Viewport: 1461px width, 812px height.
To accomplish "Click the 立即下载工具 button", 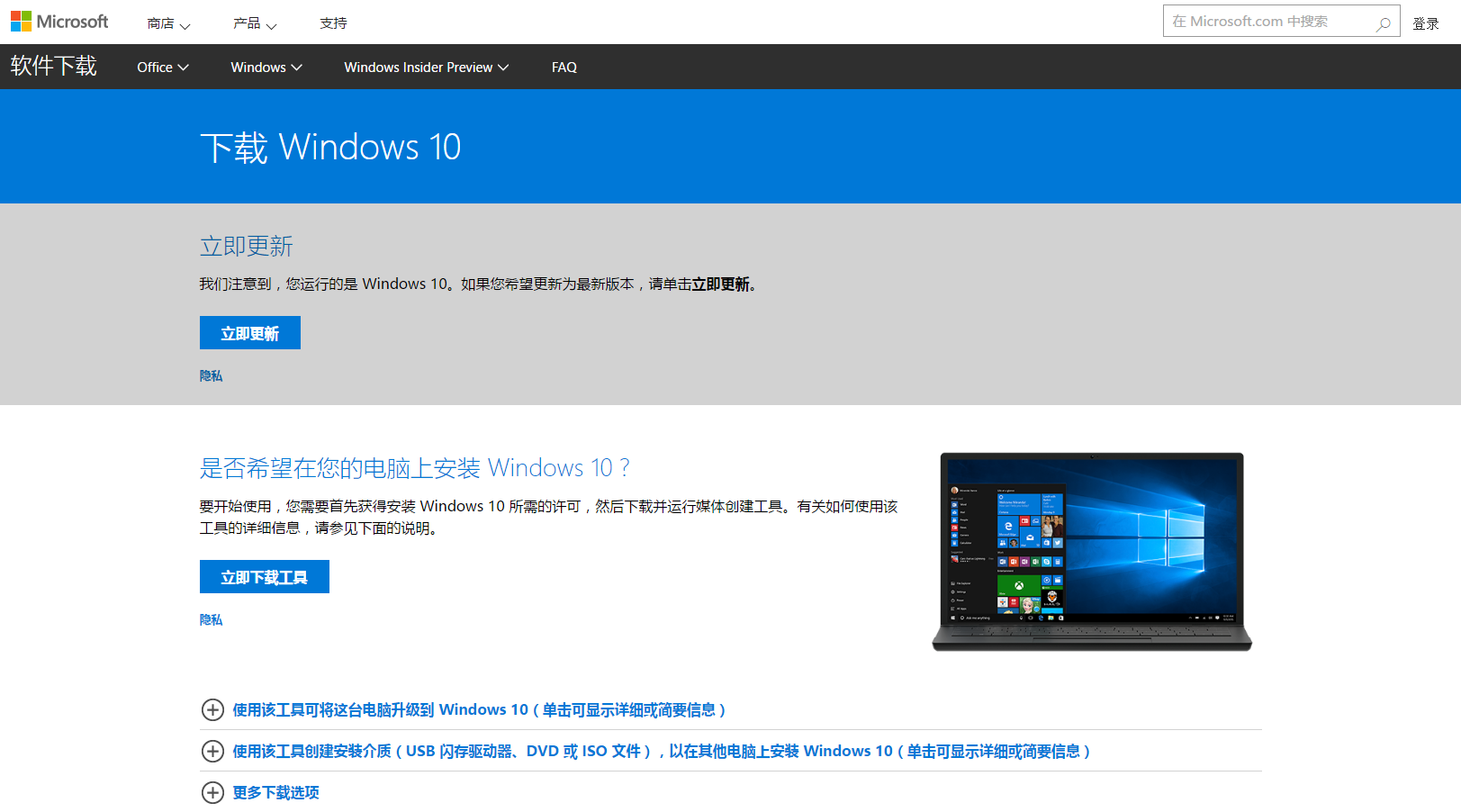I will coord(264,576).
